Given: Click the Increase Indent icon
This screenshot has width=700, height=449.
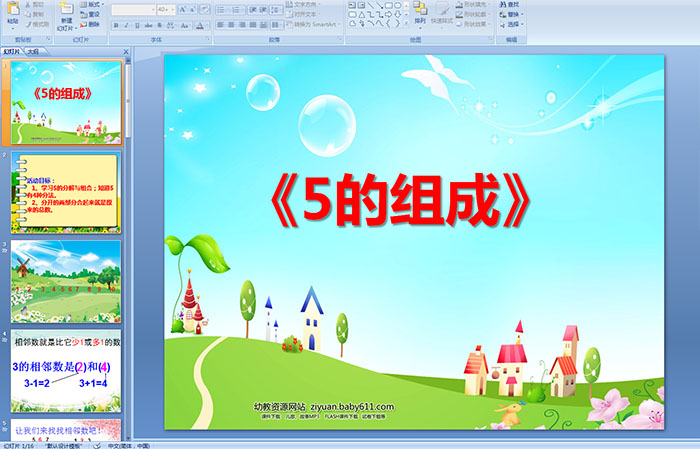Looking at the screenshot, I should point(263,9).
